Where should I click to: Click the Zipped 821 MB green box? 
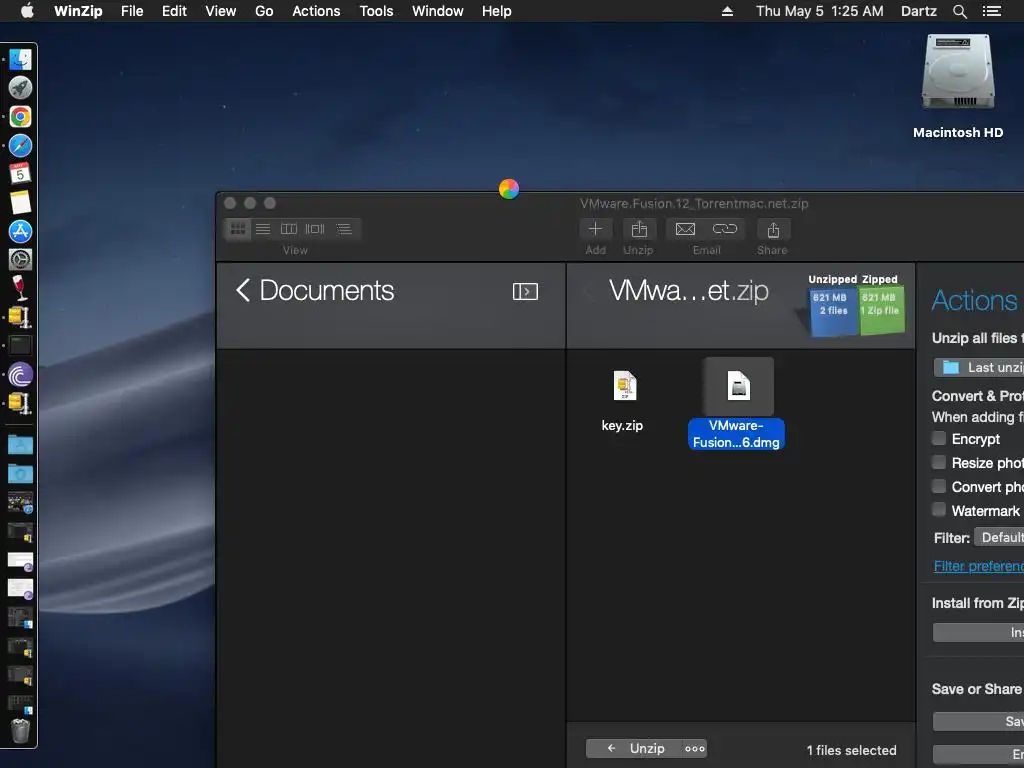[x=881, y=309]
